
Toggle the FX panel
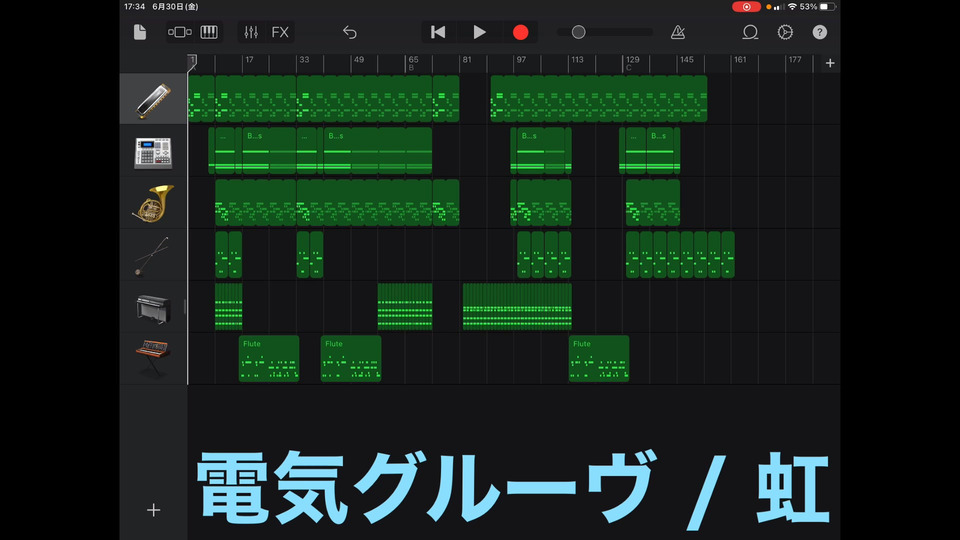pos(280,32)
